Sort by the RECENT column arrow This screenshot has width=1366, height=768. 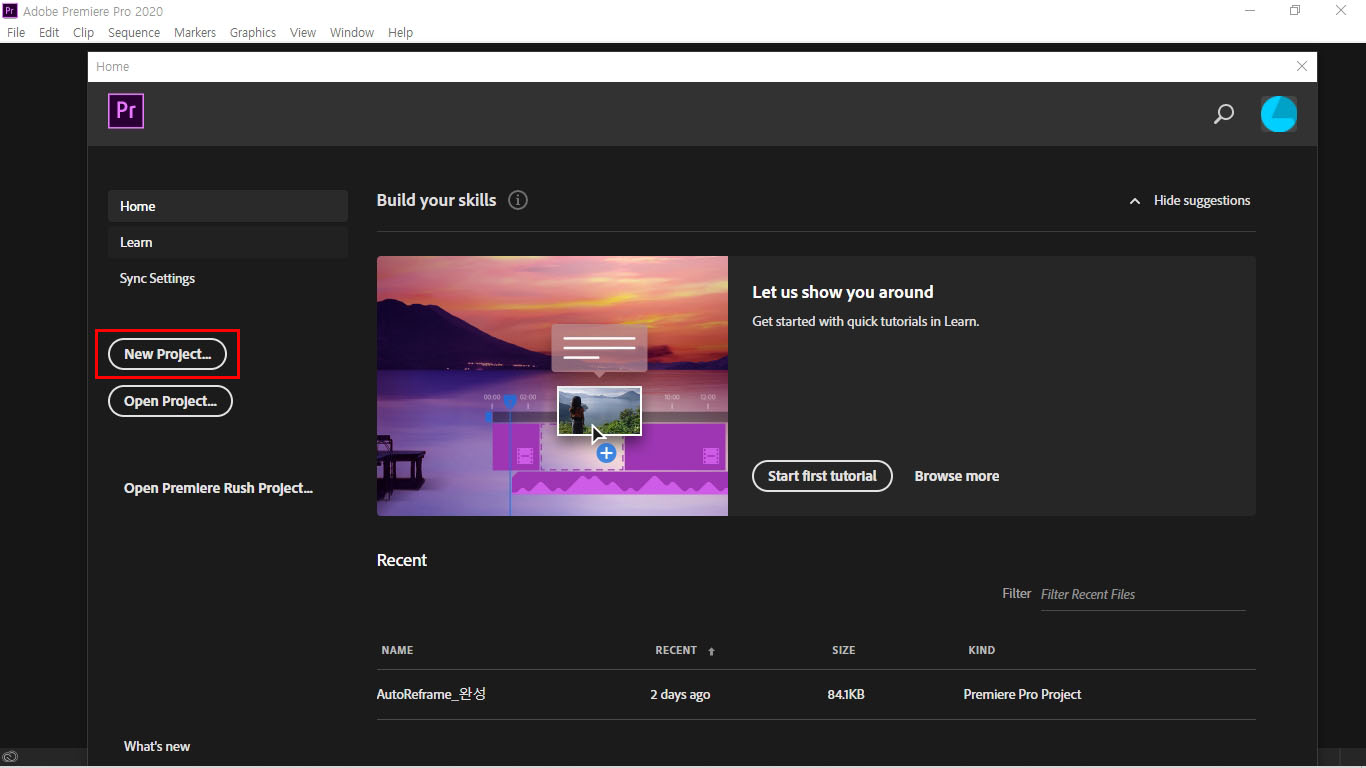[x=712, y=651]
